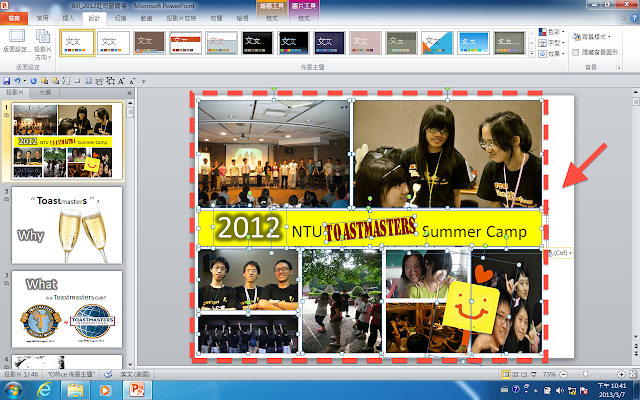Open the Background Styles dropdown
Screen dimensions: 640x400
(x=591, y=37)
